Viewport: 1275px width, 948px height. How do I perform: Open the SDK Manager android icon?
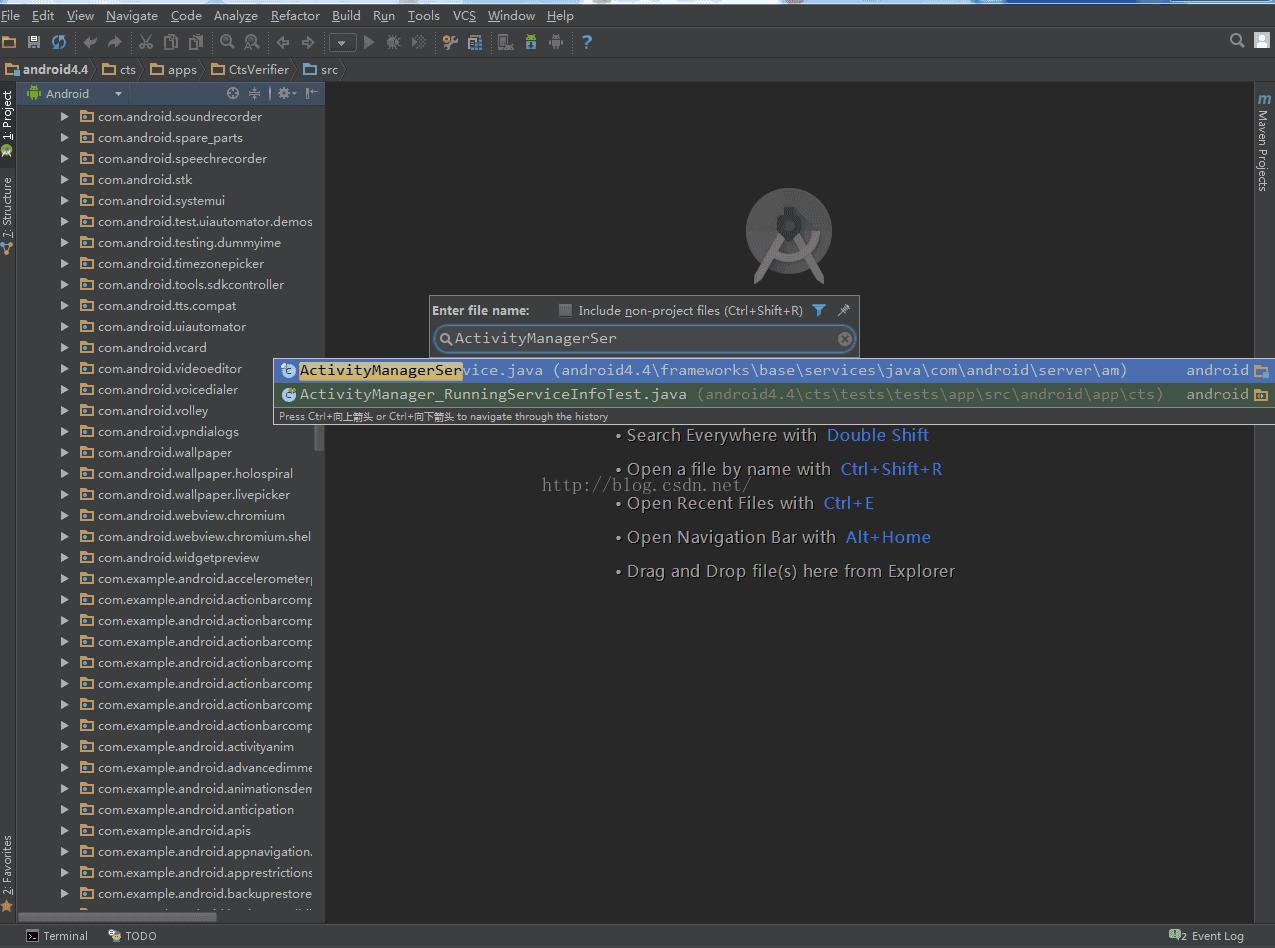click(530, 42)
